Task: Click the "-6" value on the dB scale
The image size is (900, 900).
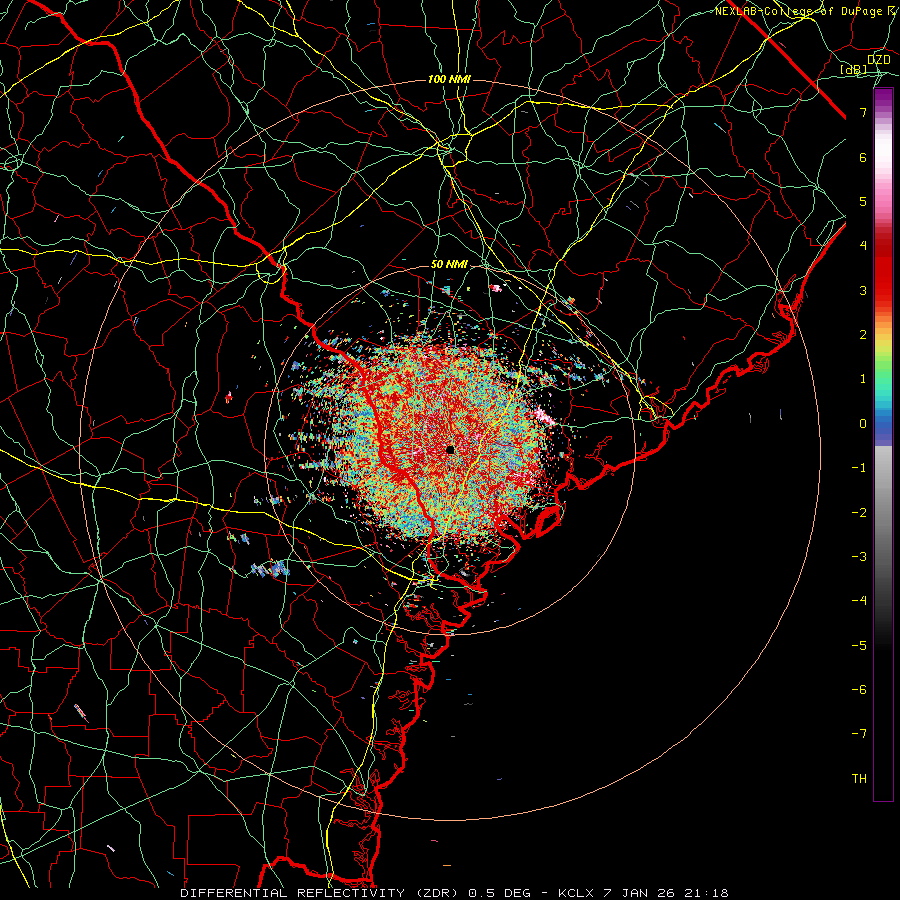Action: [859, 690]
